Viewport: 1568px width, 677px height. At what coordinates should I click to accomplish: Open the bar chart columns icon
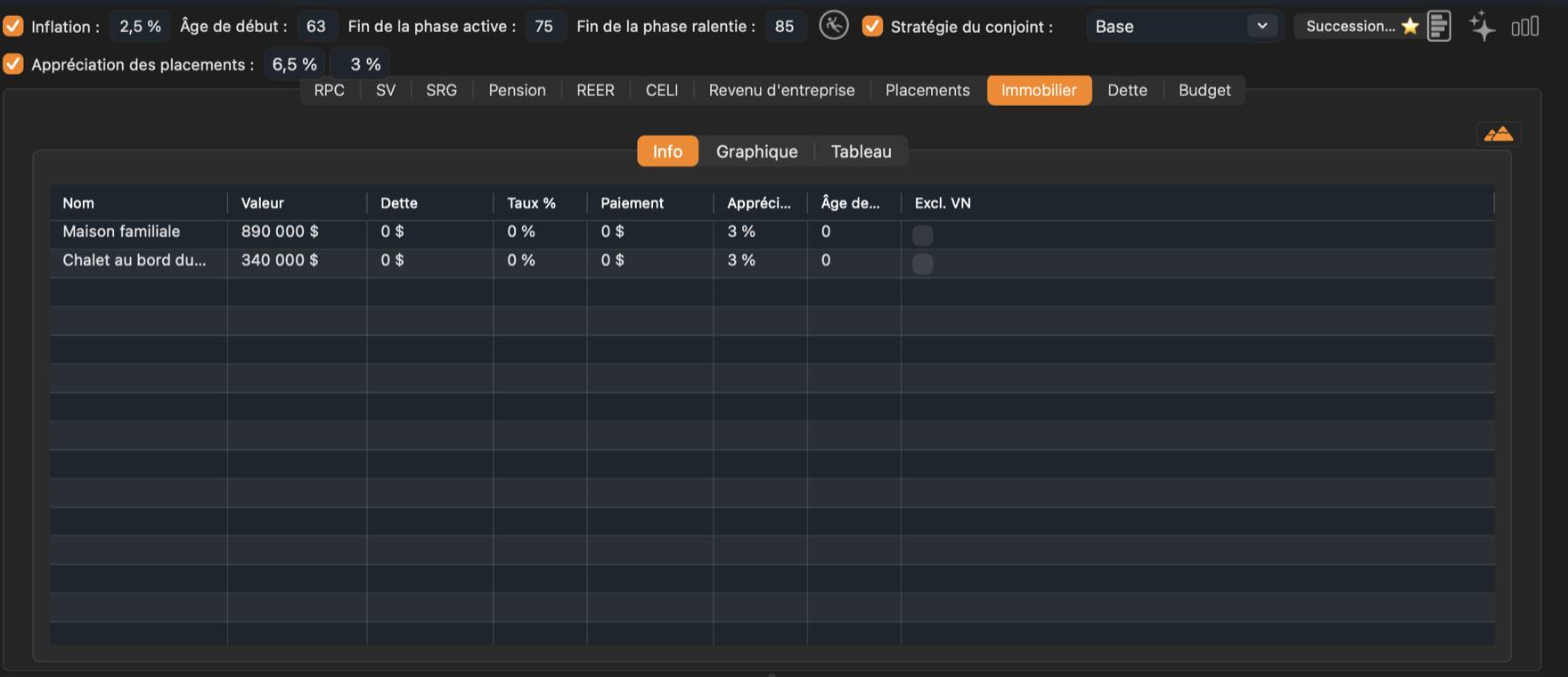pos(1525,27)
